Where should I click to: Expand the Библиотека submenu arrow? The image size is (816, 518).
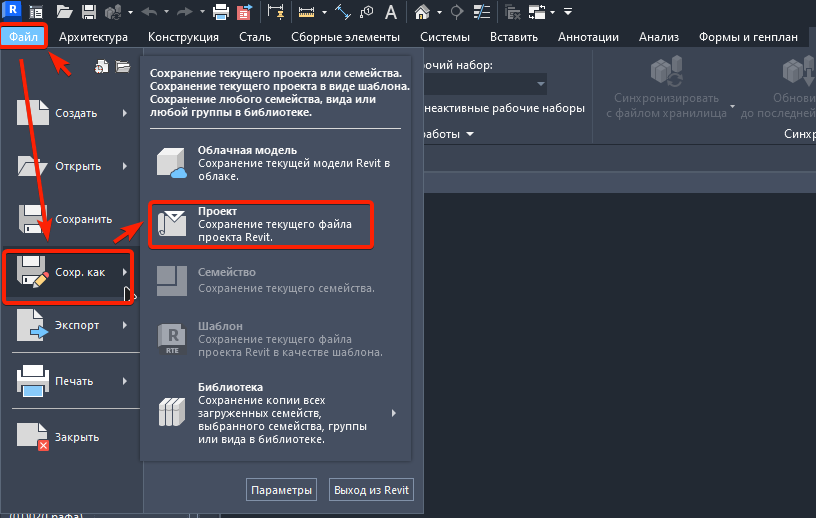click(x=393, y=413)
